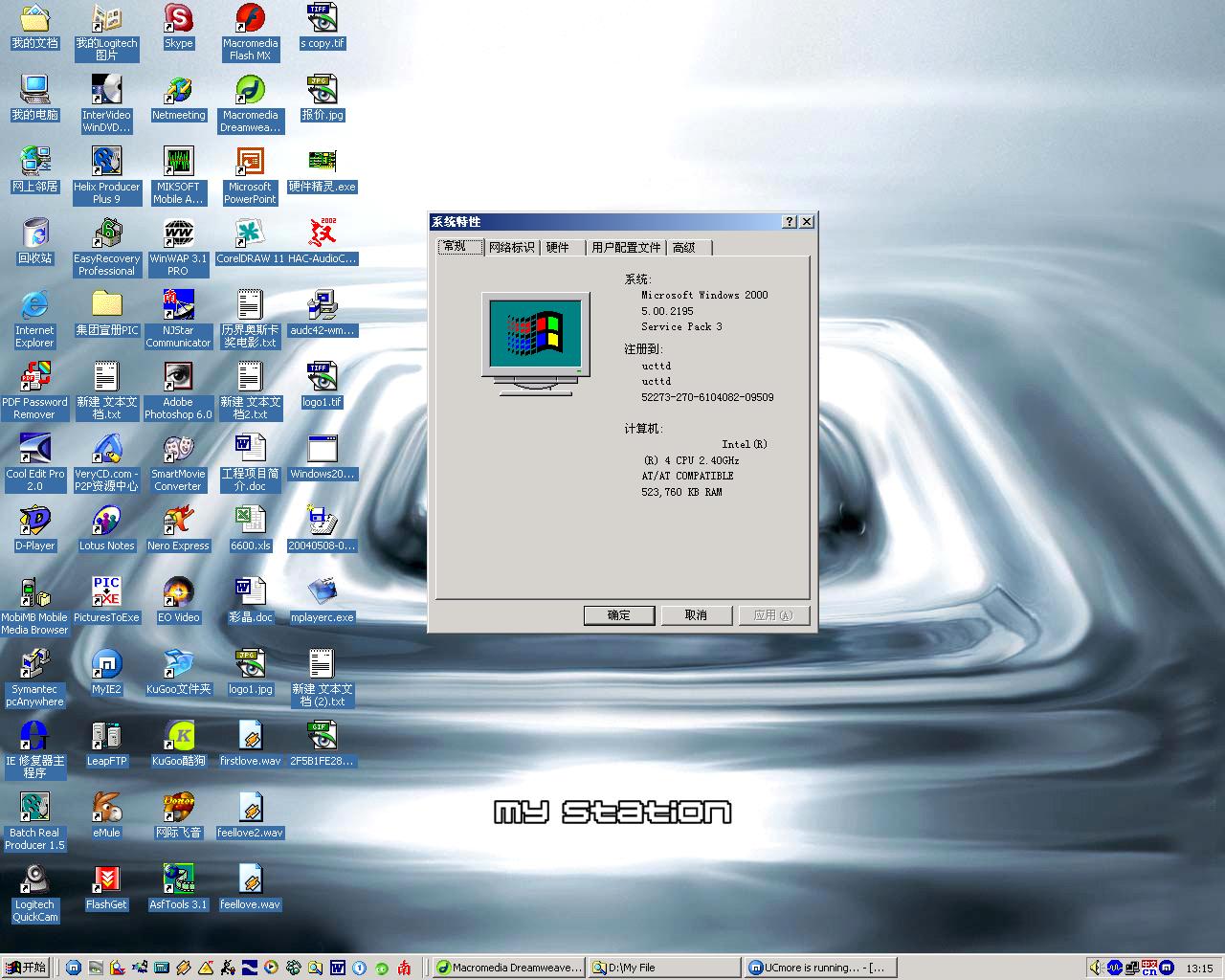Viewport: 1225px width, 980px height.
Task: Open the 开始 Start menu
Action: pyautogui.click(x=25, y=968)
